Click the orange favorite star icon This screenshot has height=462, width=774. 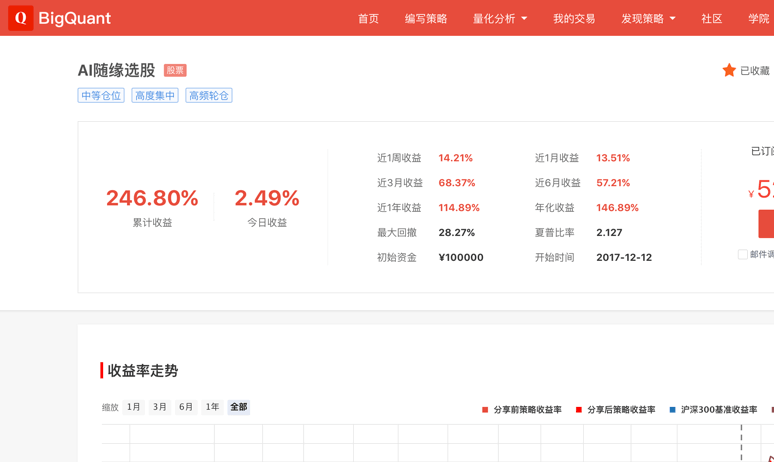click(x=729, y=70)
